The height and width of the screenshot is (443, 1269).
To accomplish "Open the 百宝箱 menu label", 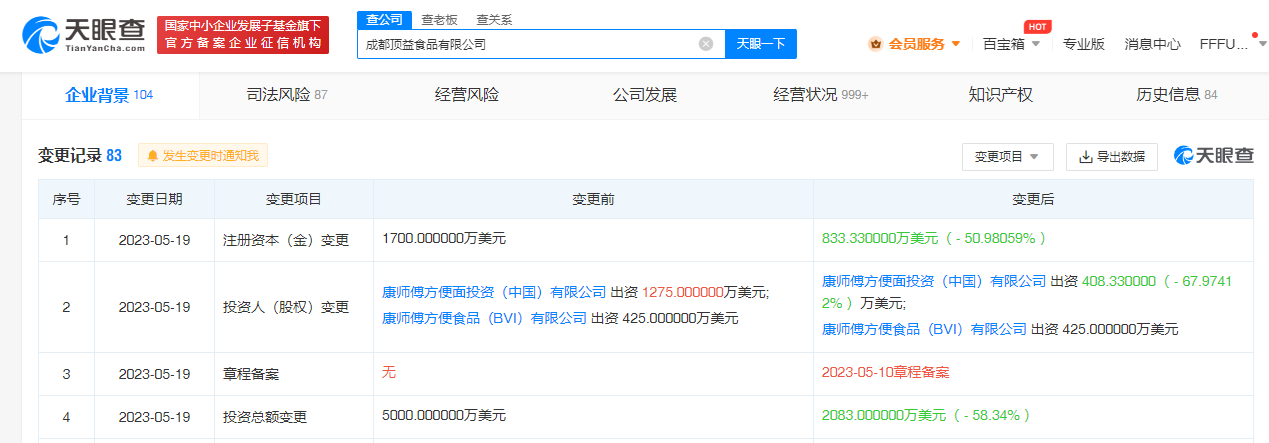I will click(x=1004, y=44).
